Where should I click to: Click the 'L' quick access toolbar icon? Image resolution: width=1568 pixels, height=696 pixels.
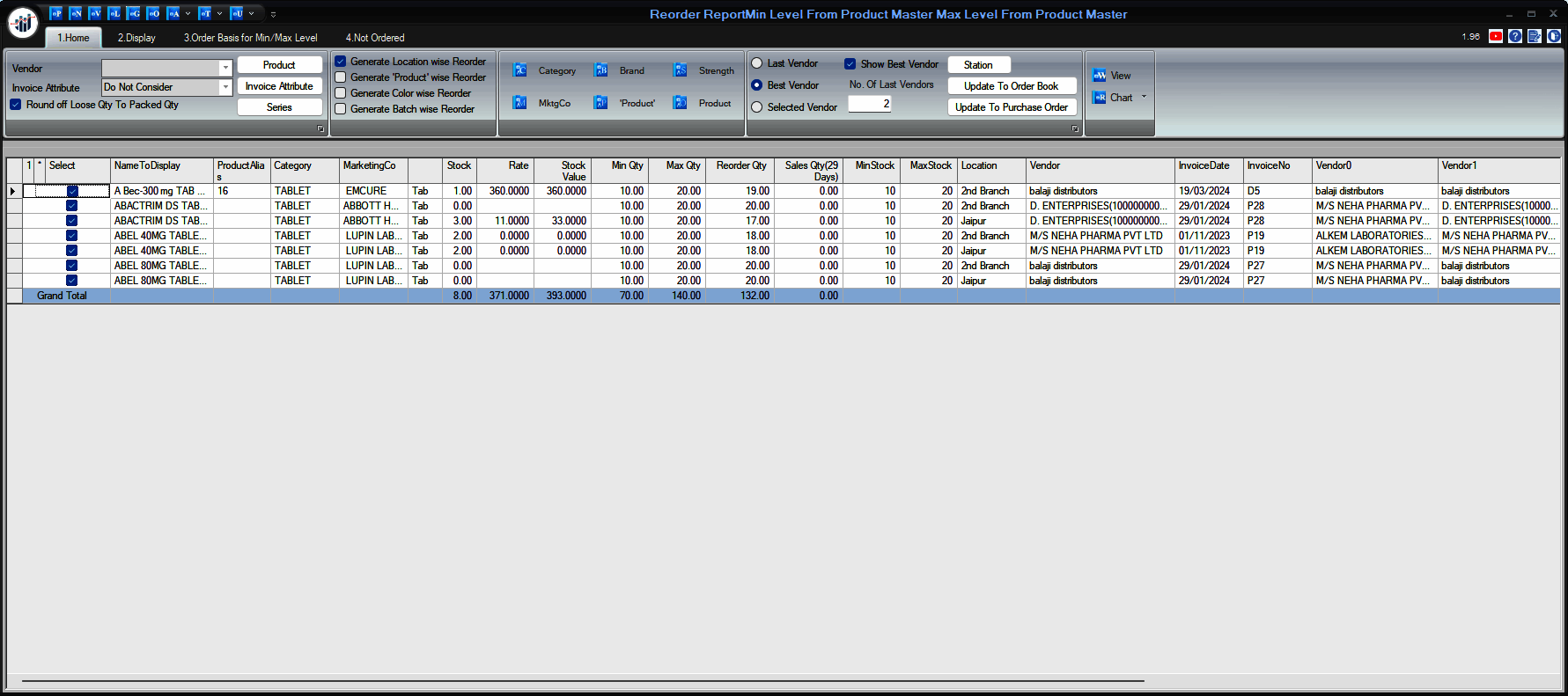pos(114,13)
